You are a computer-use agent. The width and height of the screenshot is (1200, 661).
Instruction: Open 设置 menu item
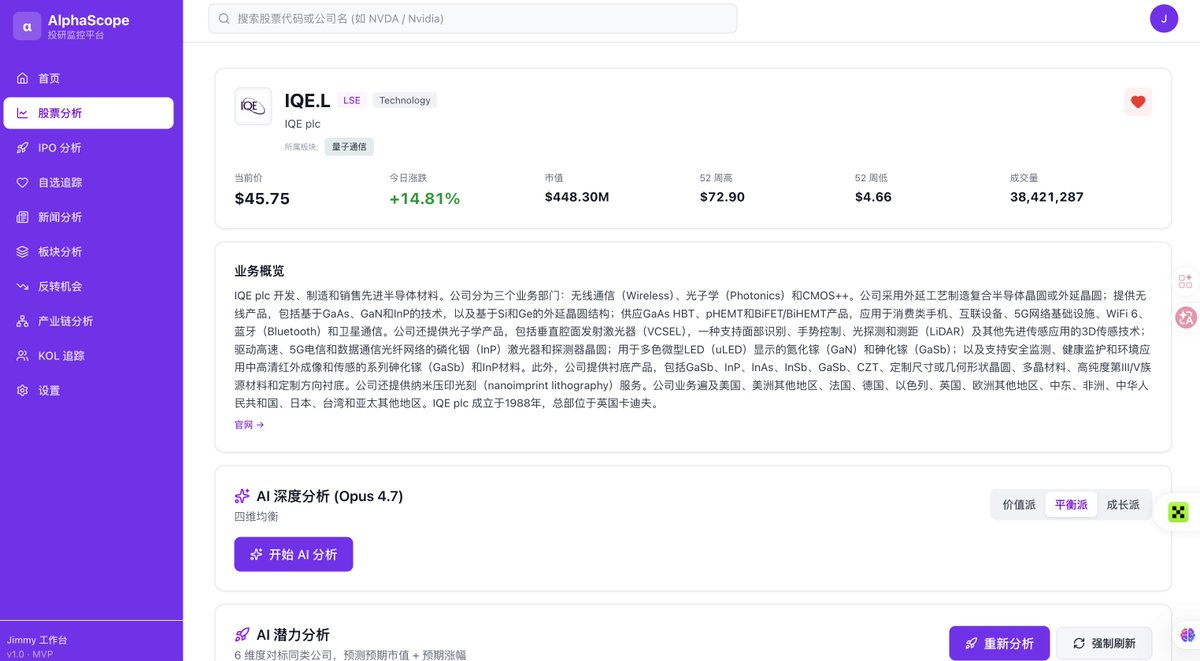pyautogui.click(x=88, y=390)
